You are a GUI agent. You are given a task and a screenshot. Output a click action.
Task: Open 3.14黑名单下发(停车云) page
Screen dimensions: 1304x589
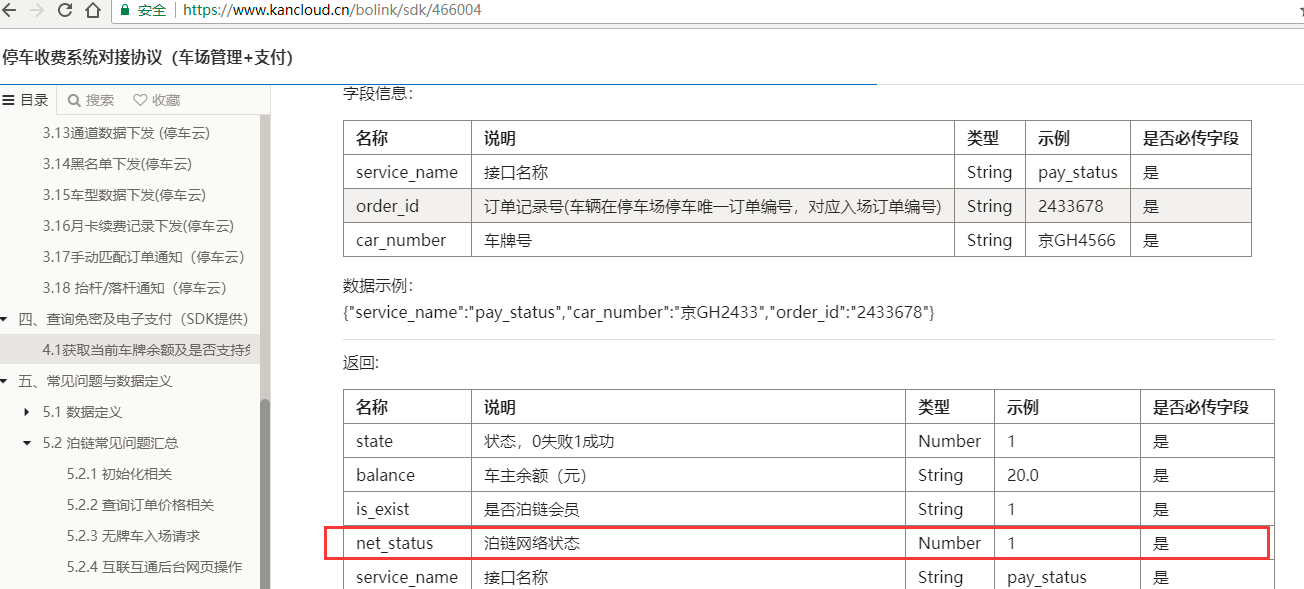pos(117,164)
